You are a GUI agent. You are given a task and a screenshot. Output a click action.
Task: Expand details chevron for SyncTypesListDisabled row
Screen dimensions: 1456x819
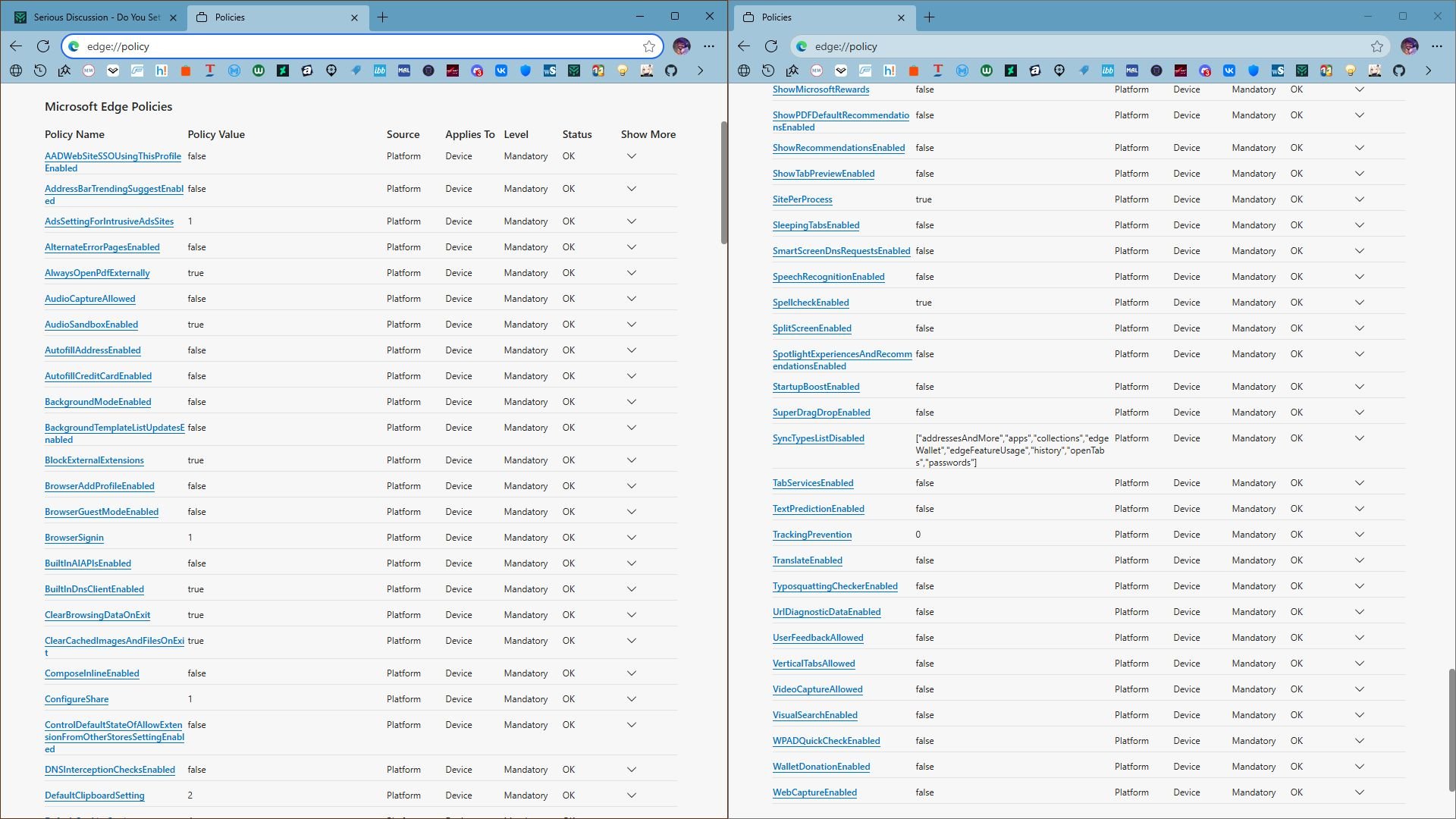[x=1360, y=438]
